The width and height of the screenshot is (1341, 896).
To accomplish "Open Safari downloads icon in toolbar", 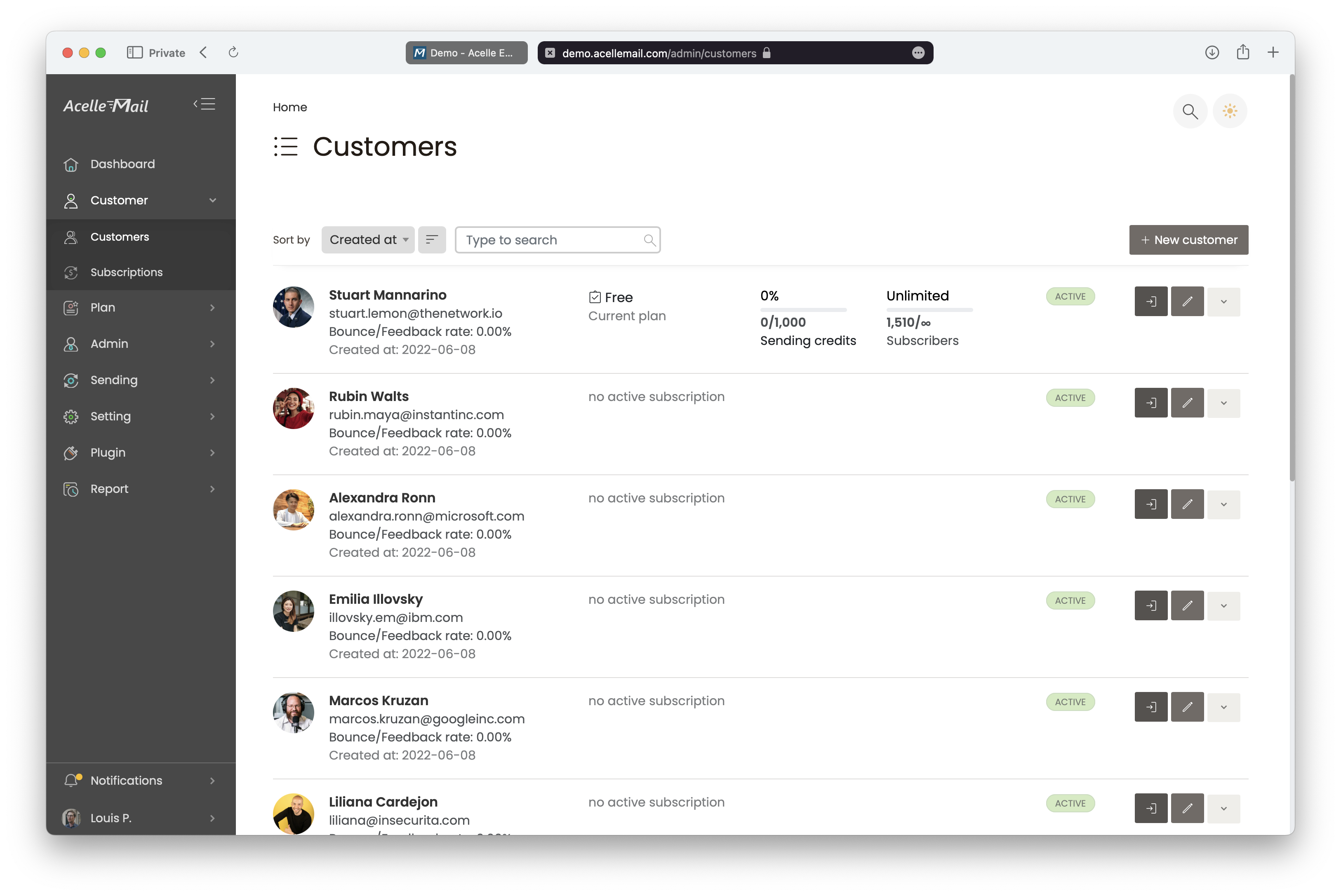I will 1212,53.
